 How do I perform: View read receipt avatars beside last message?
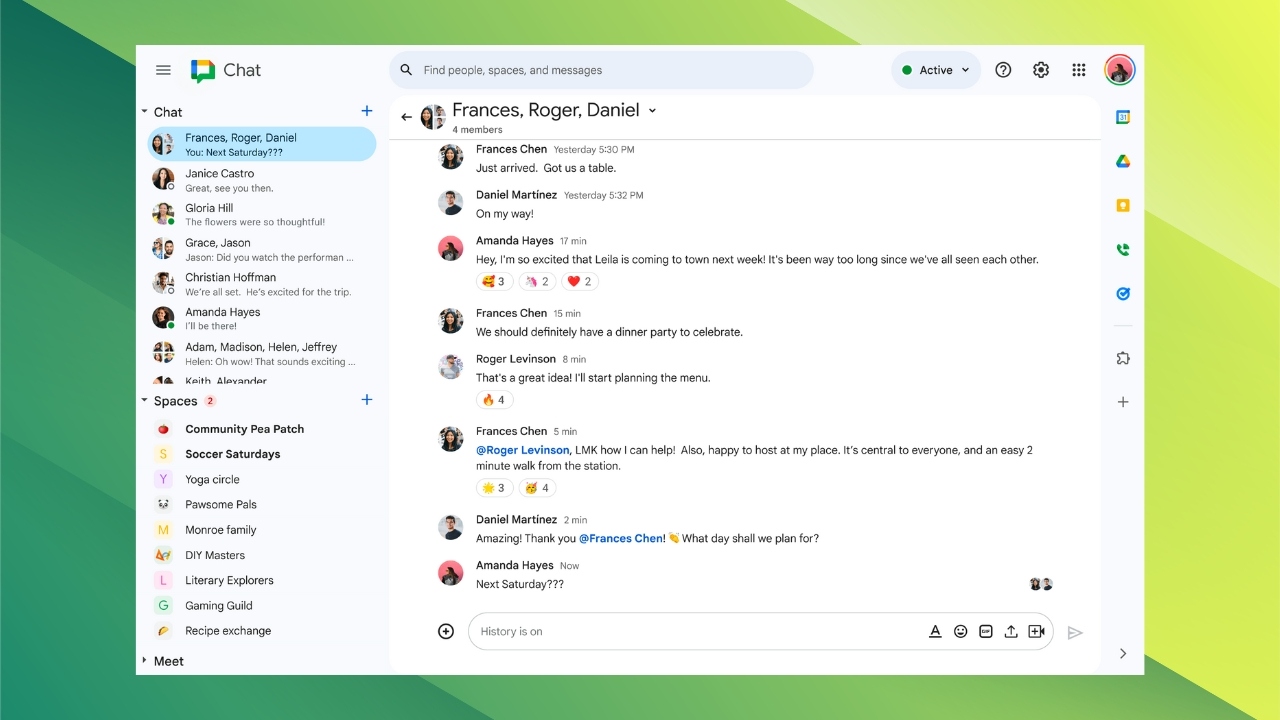[1041, 584]
